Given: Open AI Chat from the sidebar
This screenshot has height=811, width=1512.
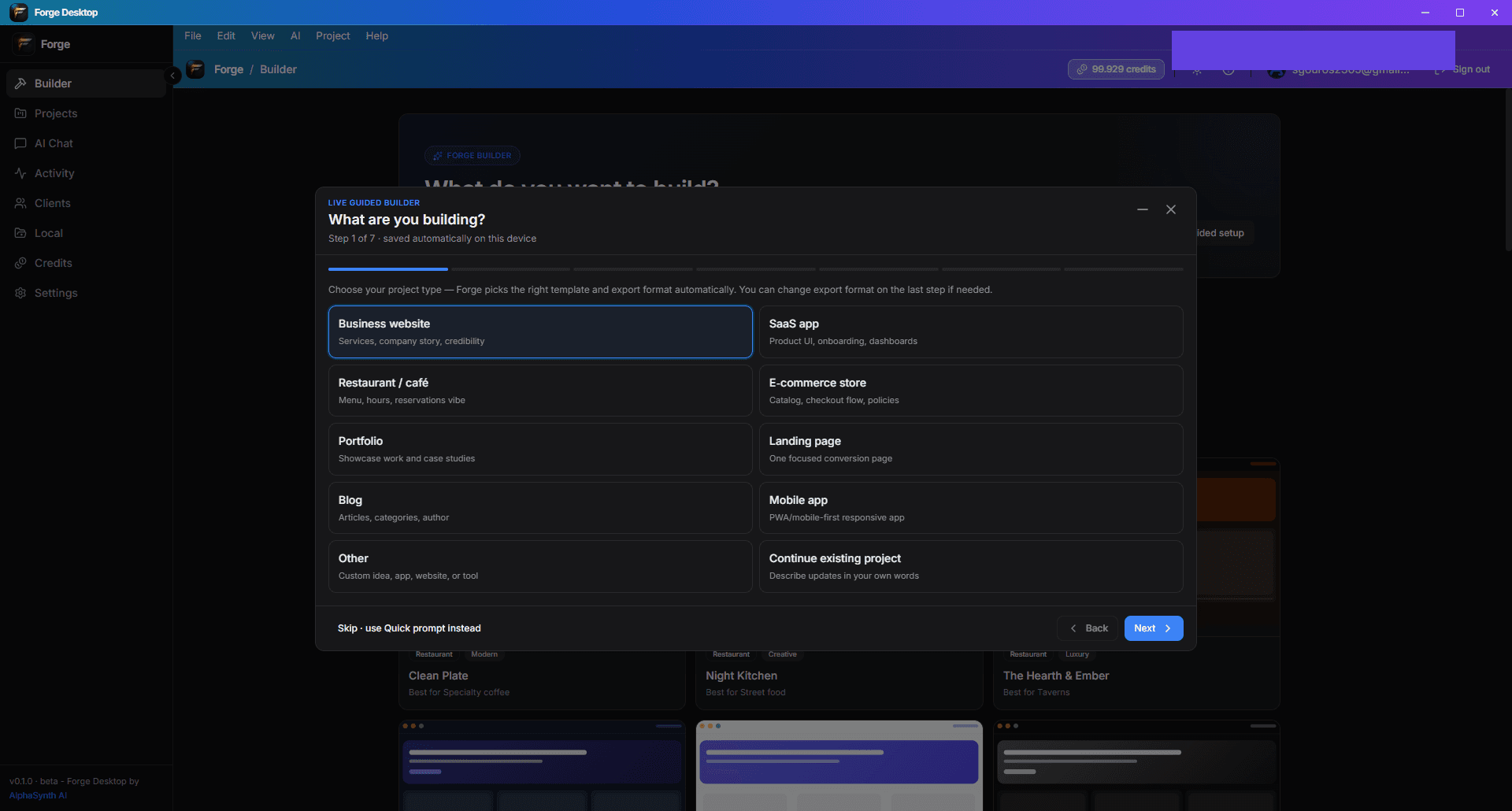Looking at the screenshot, I should click(86, 143).
